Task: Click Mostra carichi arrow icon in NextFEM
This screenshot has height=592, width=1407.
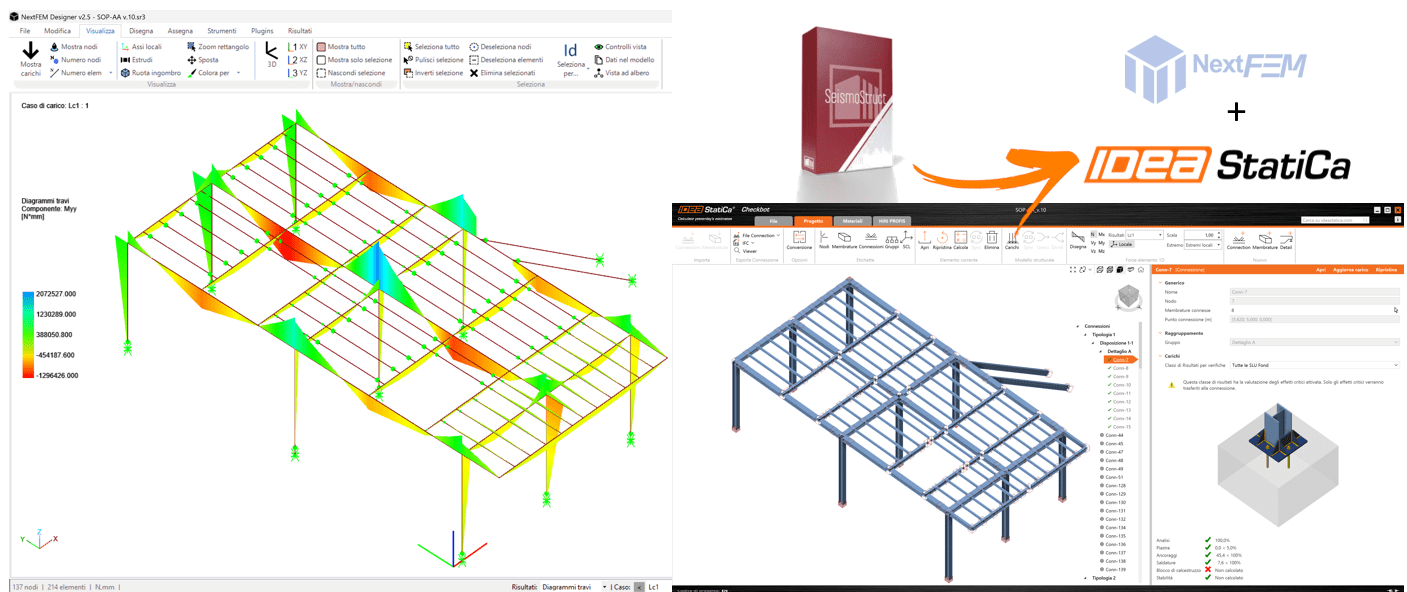Action: [x=30, y=50]
